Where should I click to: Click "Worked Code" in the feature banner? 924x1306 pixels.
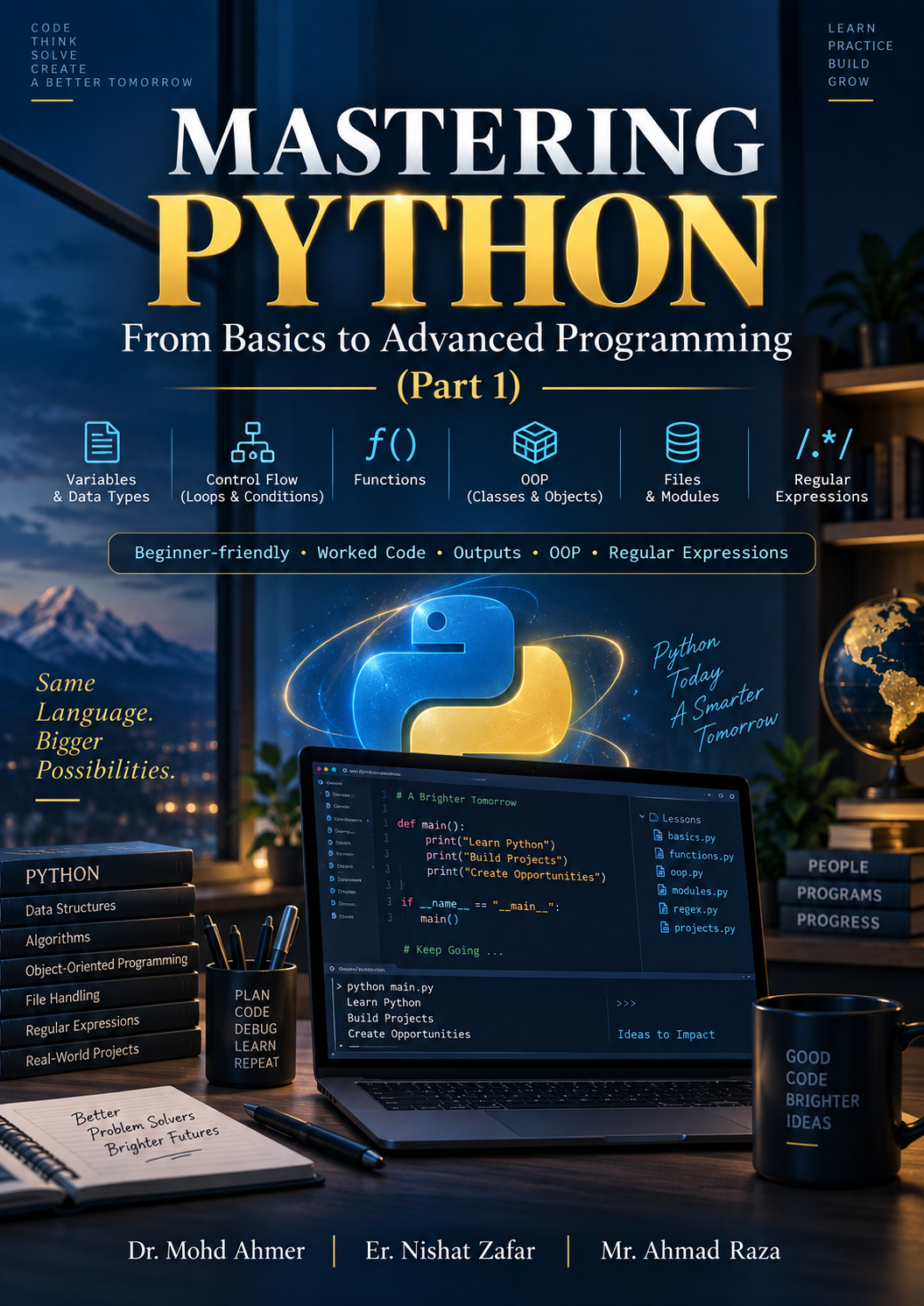pos(371,553)
